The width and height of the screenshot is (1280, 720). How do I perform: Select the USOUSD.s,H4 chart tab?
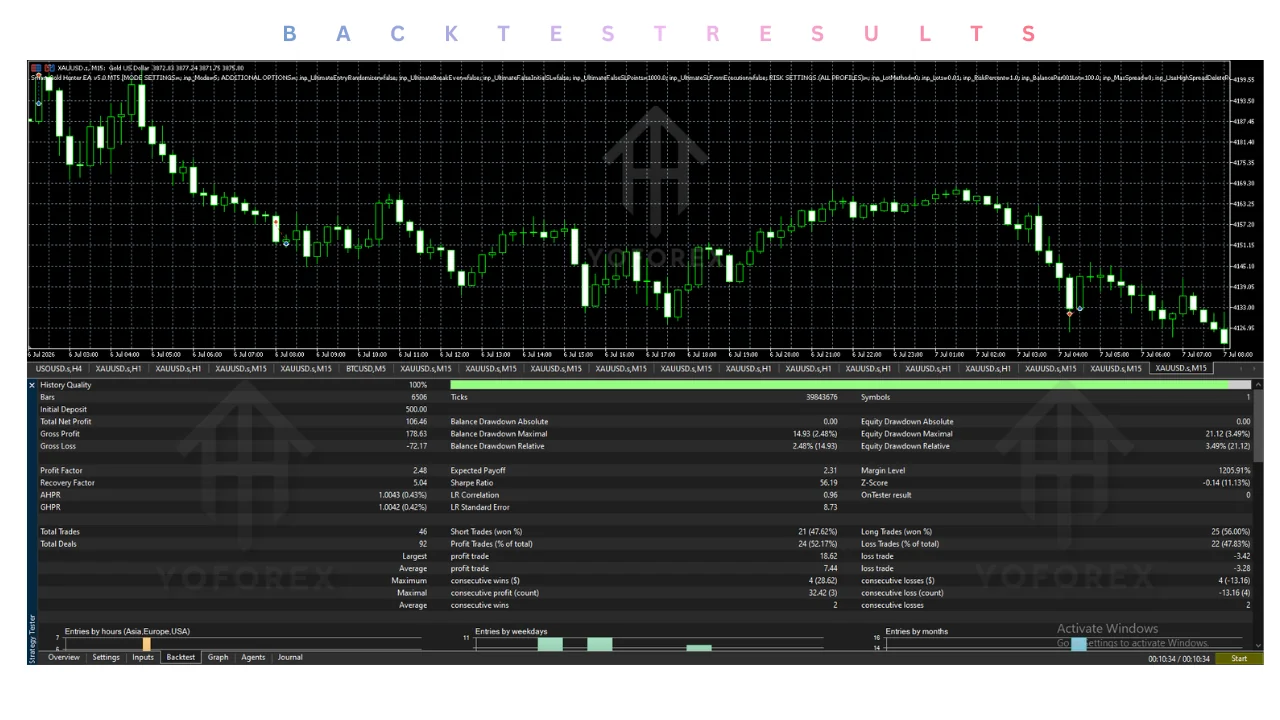[59, 368]
